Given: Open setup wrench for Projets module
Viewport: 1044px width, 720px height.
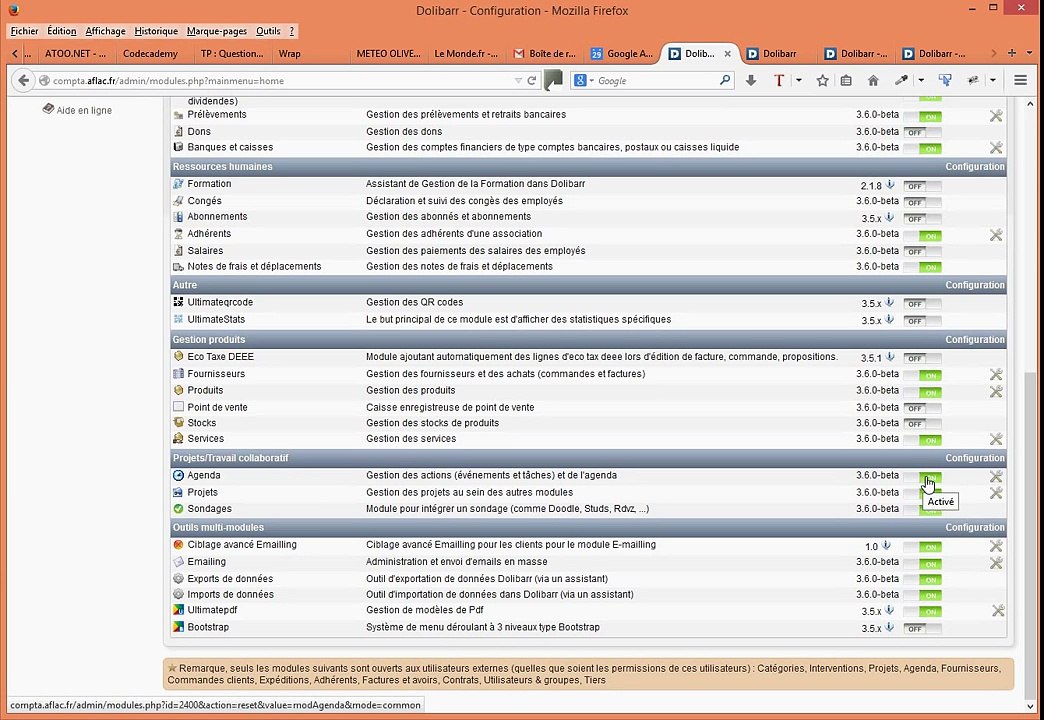Looking at the screenshot, I should 995,493.
